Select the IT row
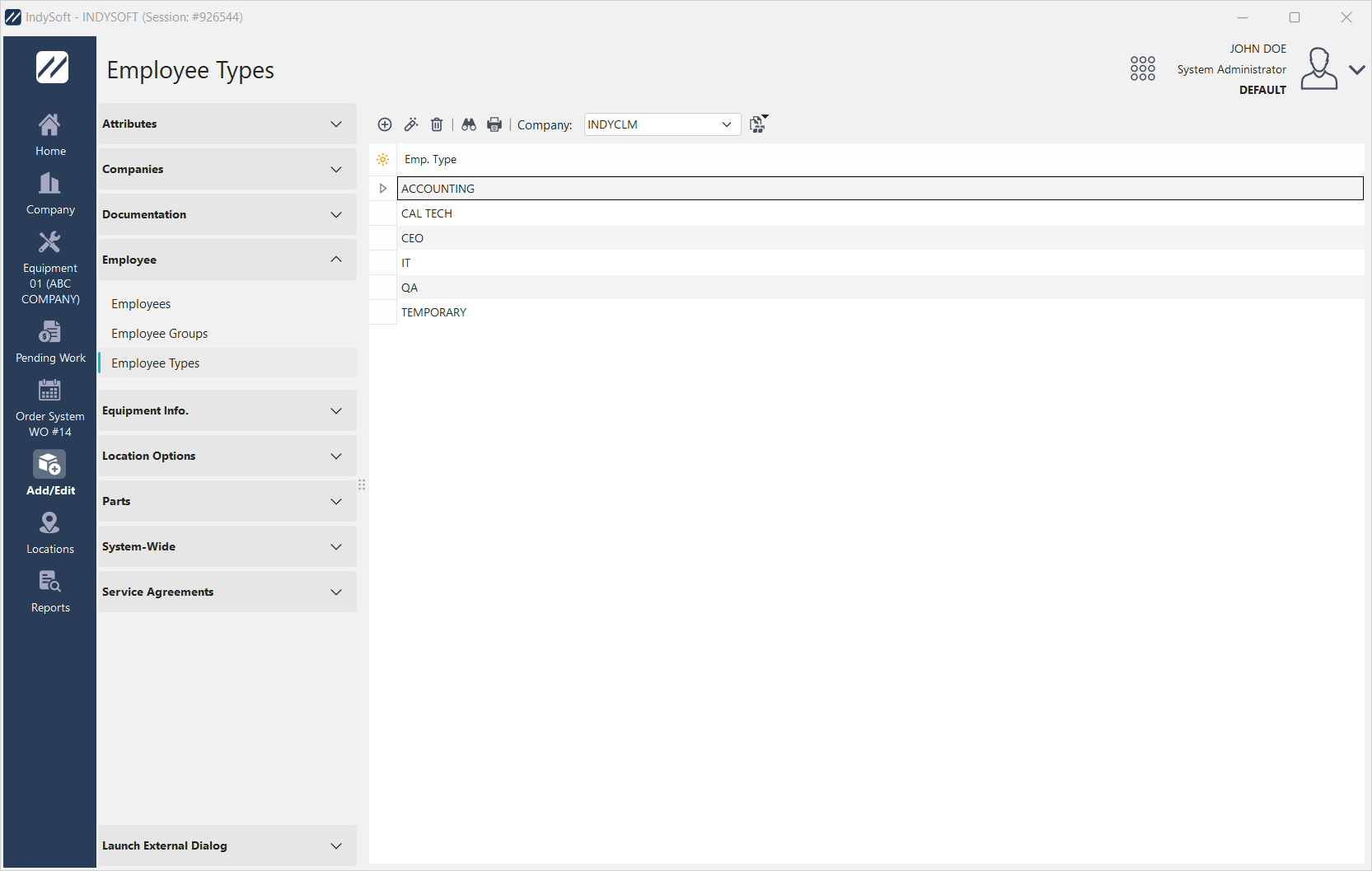Screen dimensions: 1372x871 pos(880,263)
